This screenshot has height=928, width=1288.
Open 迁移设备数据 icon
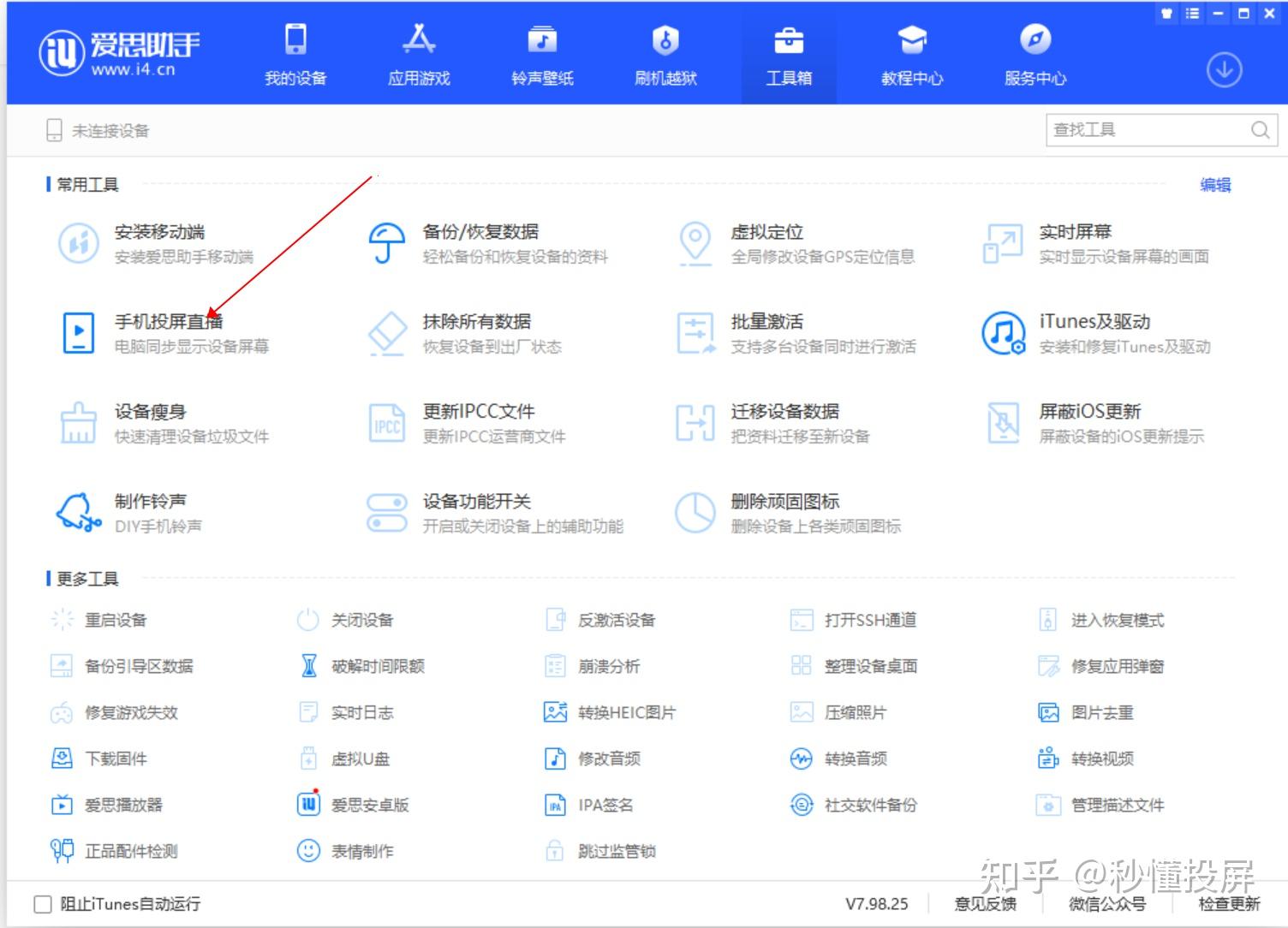click(695, 423)
